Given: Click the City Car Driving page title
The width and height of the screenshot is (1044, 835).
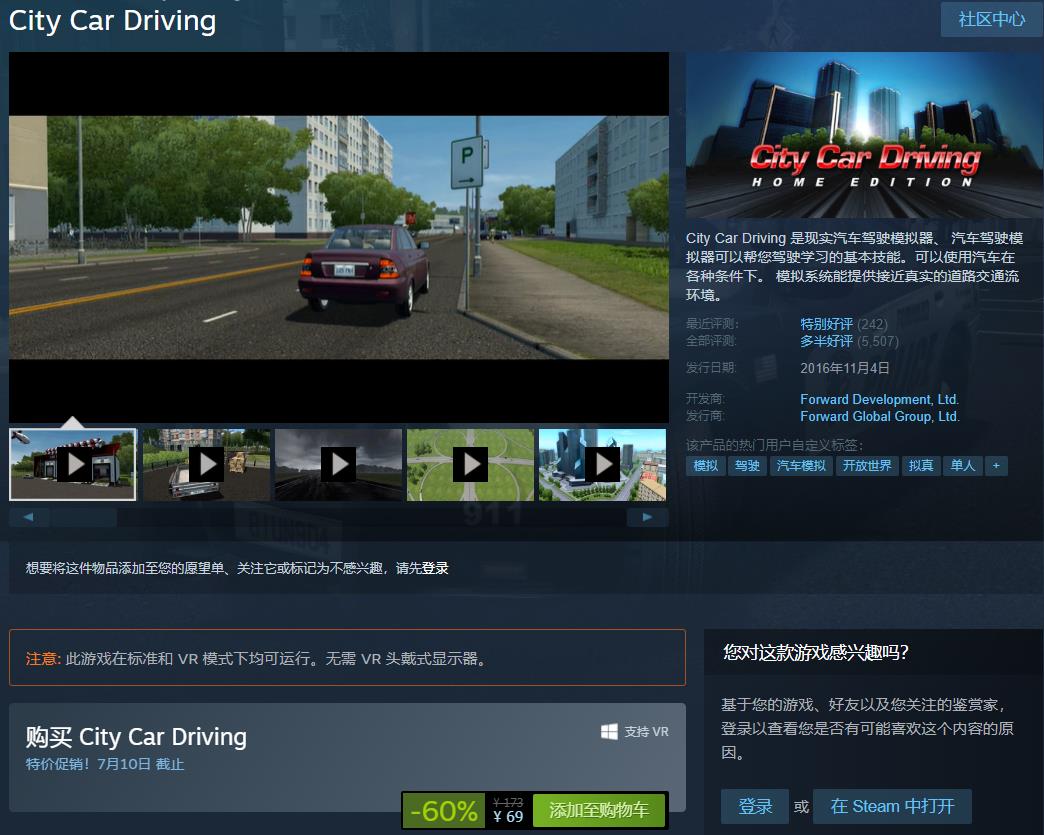Looking at the screenshot, I should click(113, 21).
